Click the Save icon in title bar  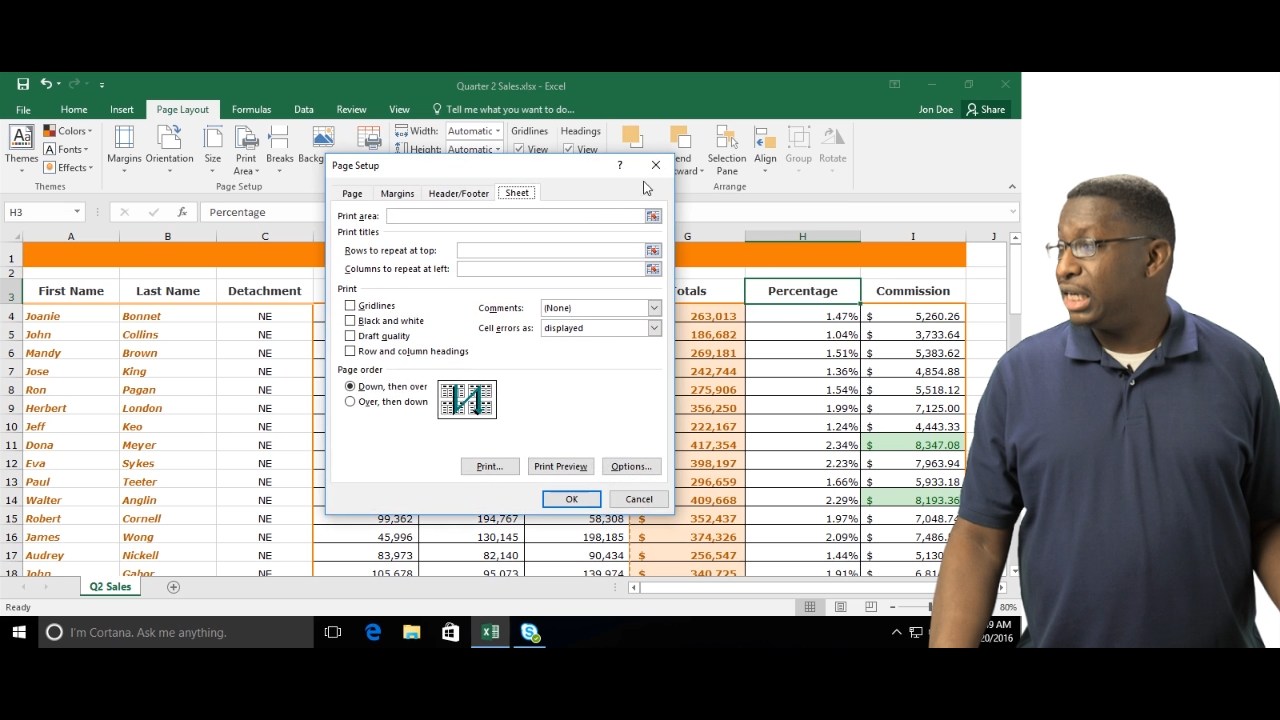click(x=23, y=85)
